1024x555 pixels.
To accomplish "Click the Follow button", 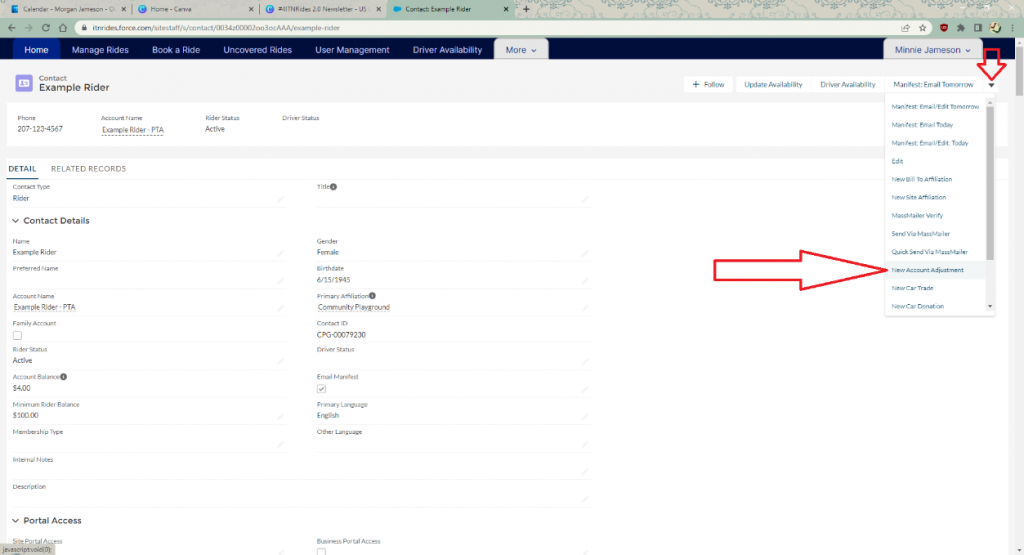I will (x=708, y=85).
